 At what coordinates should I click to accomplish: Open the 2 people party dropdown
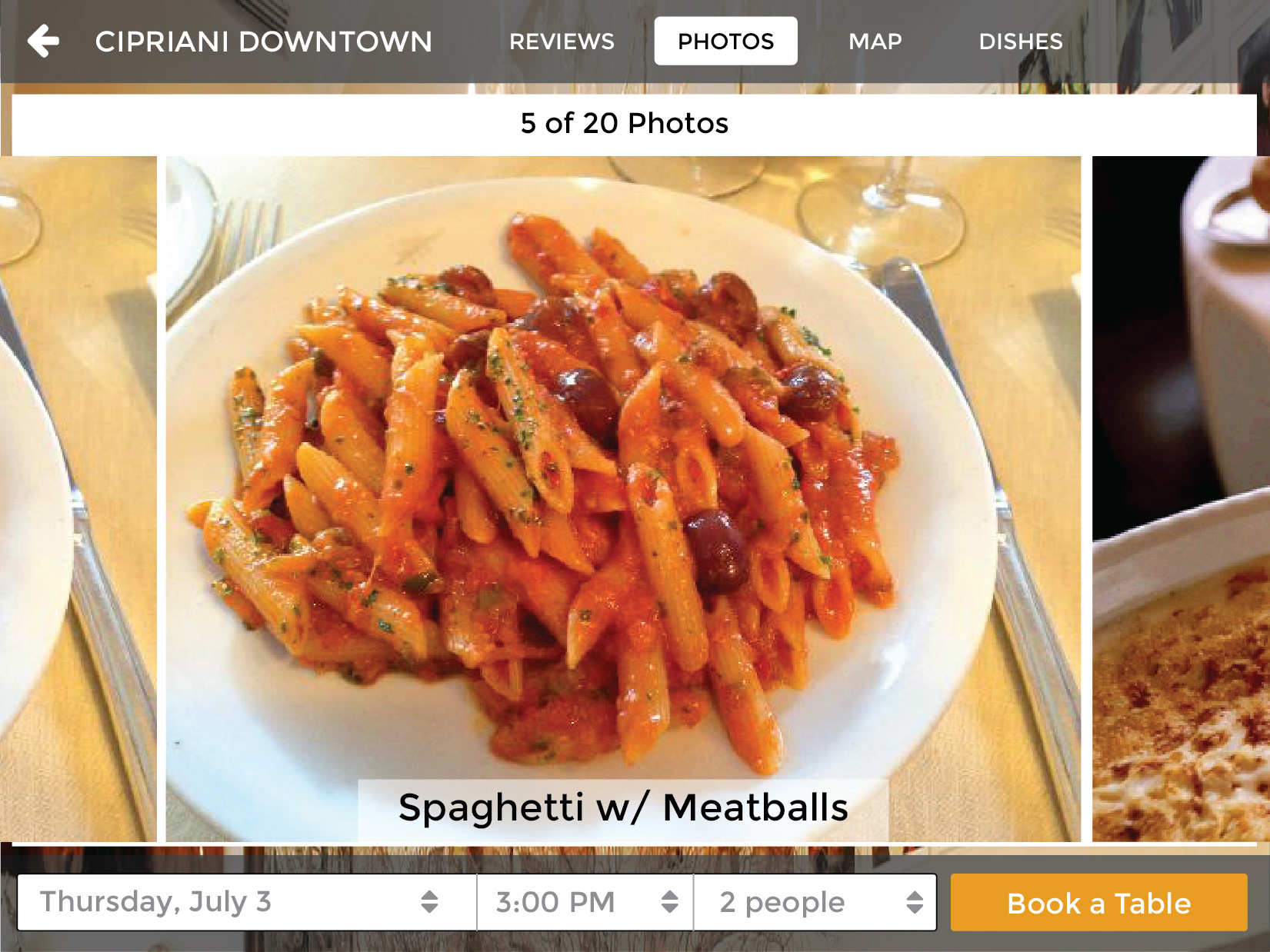815,902
